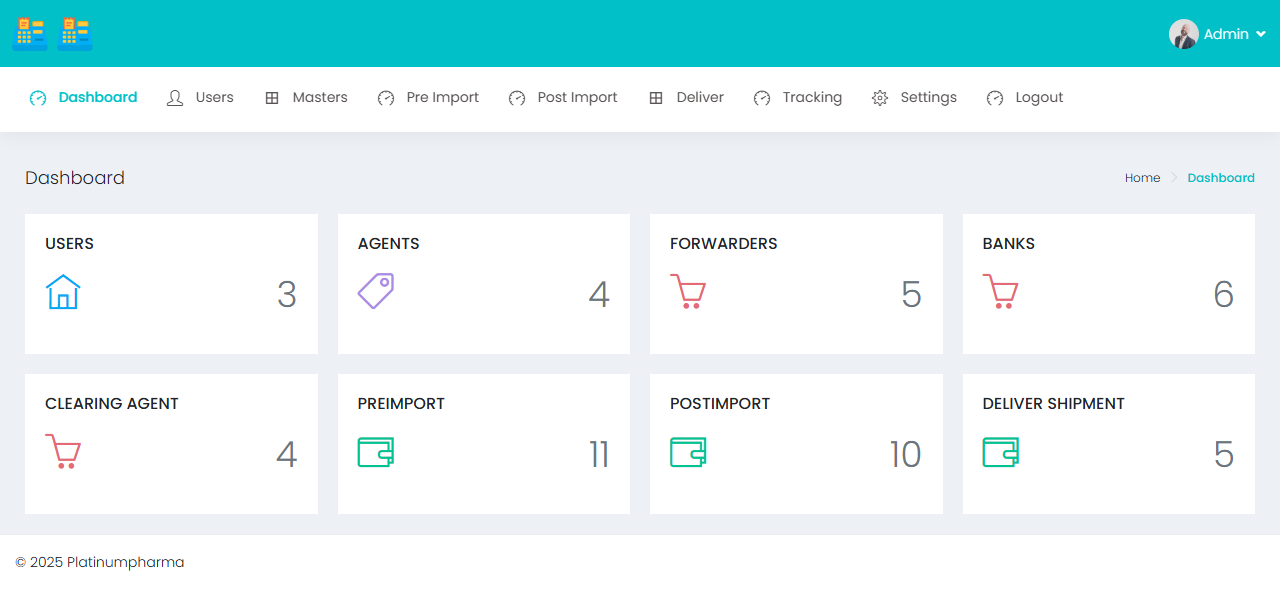
Task: Click the cart icon in Banks card
Action: coord(1000,292)
